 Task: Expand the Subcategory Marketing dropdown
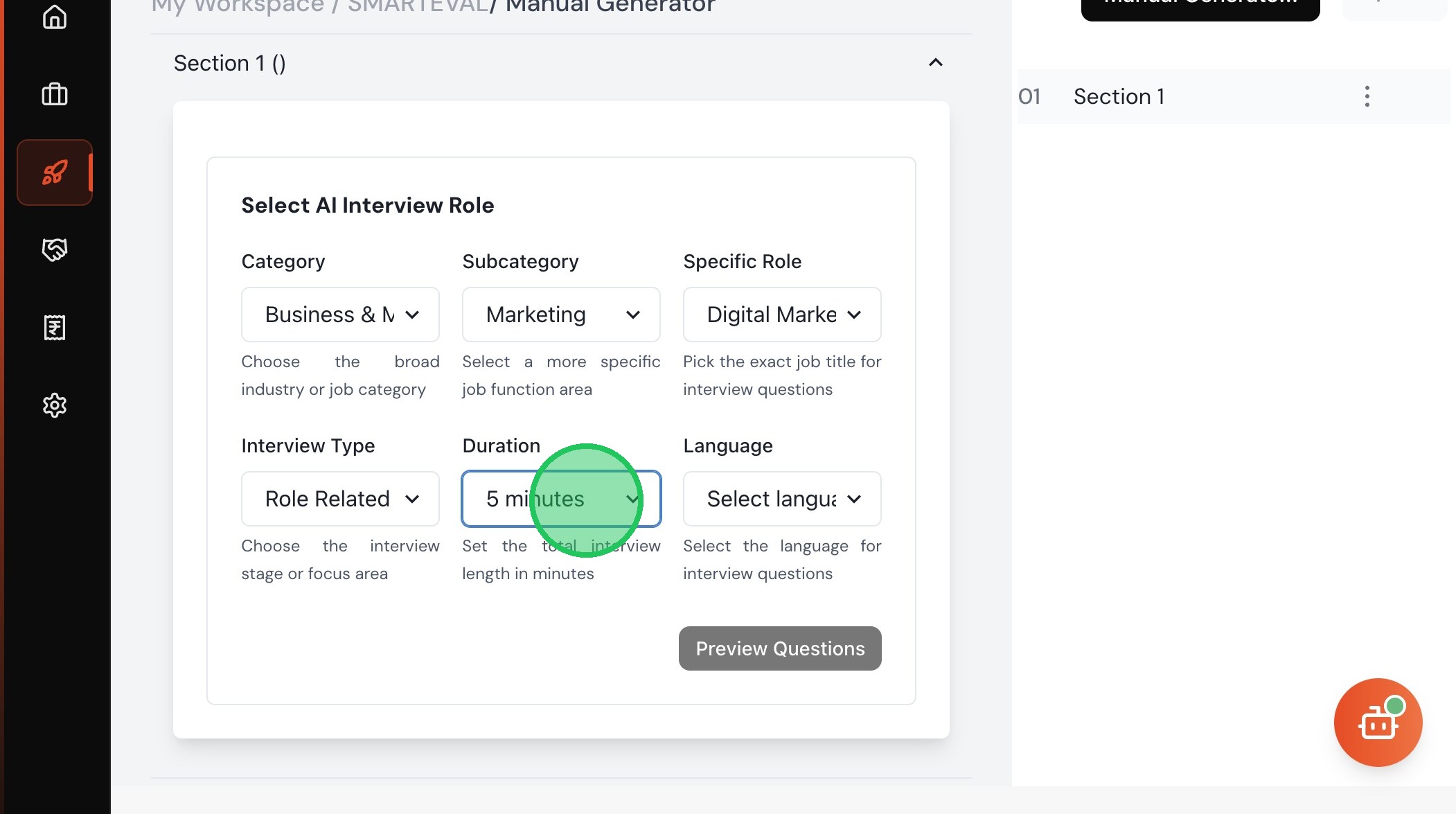coord(561,315)
